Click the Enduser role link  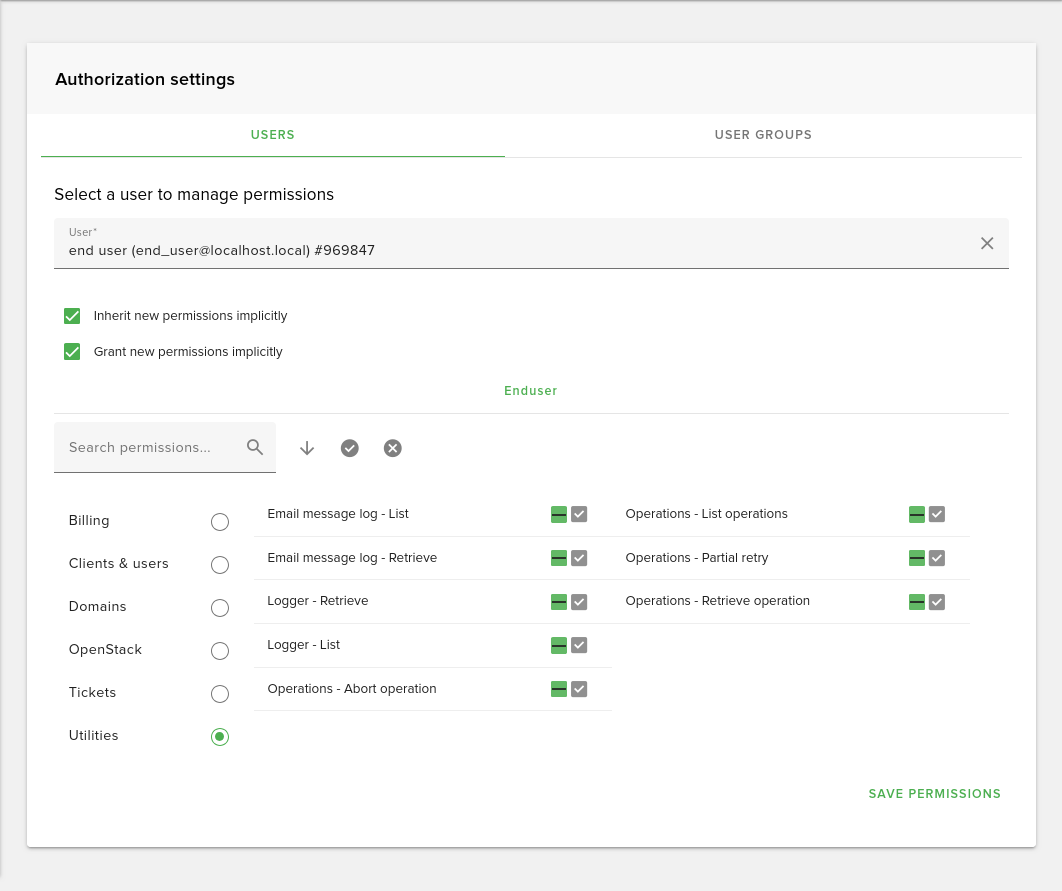(530, 391)
